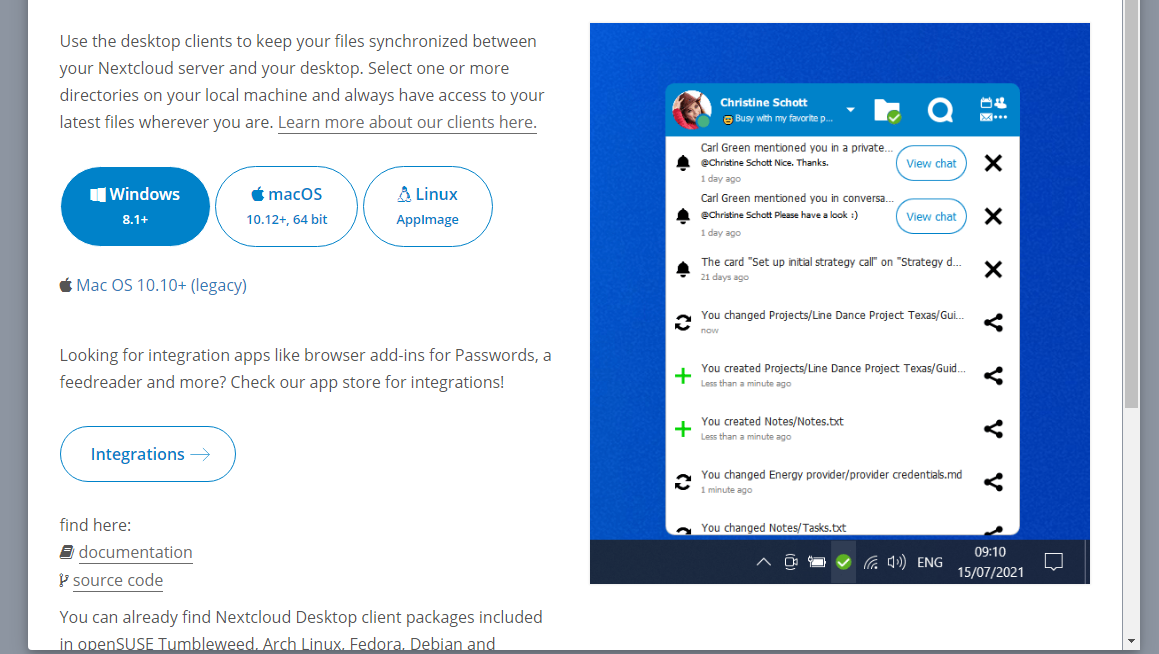The width and height of the screenshot is (1159, 654).
Task: Click View chat for the "Please have a look" mention
Action: (931, 217)
